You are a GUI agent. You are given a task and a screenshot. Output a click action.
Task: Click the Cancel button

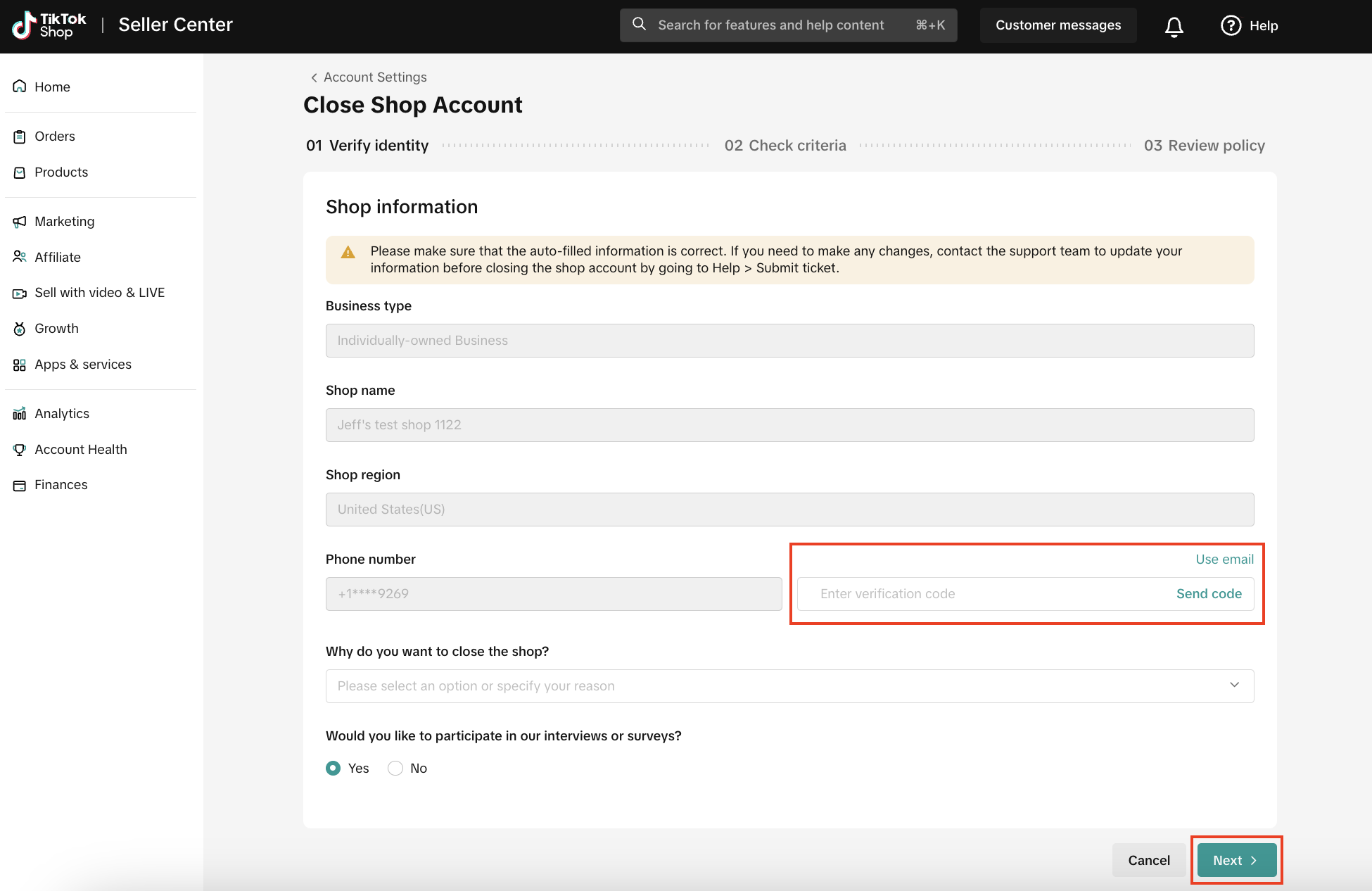(1148, 860)
